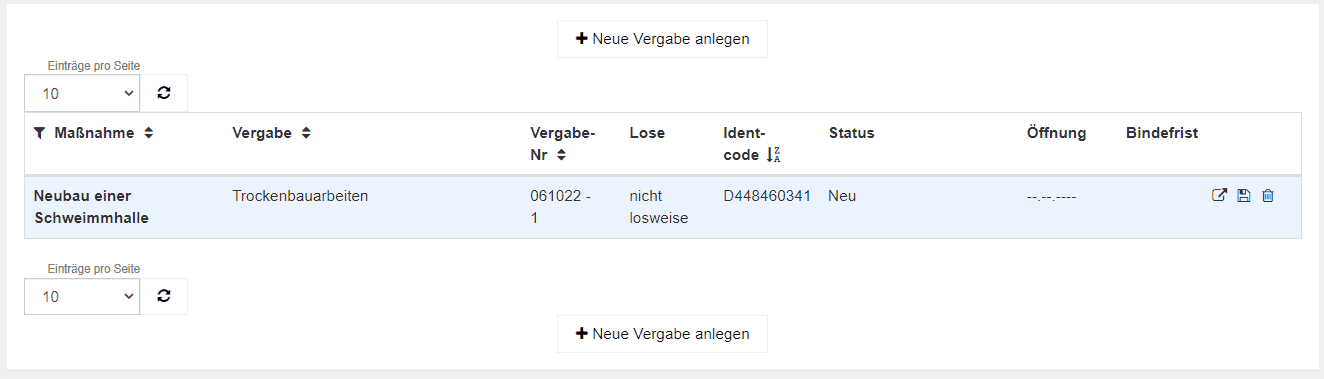Screen dimensions: 1324x379
Task: Toggle Ident-code Z-A sort icon
Action: pyautogui.click(x=774, y=154)
